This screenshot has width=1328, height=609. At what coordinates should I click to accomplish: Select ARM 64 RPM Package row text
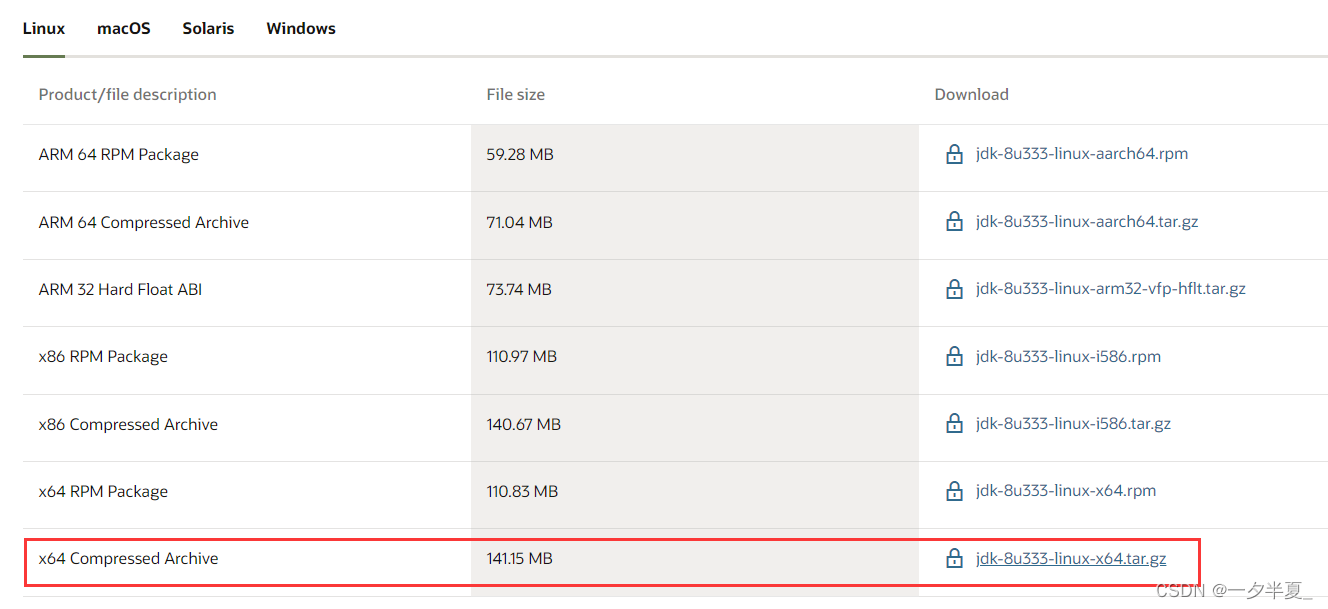[x=119, y=154]
